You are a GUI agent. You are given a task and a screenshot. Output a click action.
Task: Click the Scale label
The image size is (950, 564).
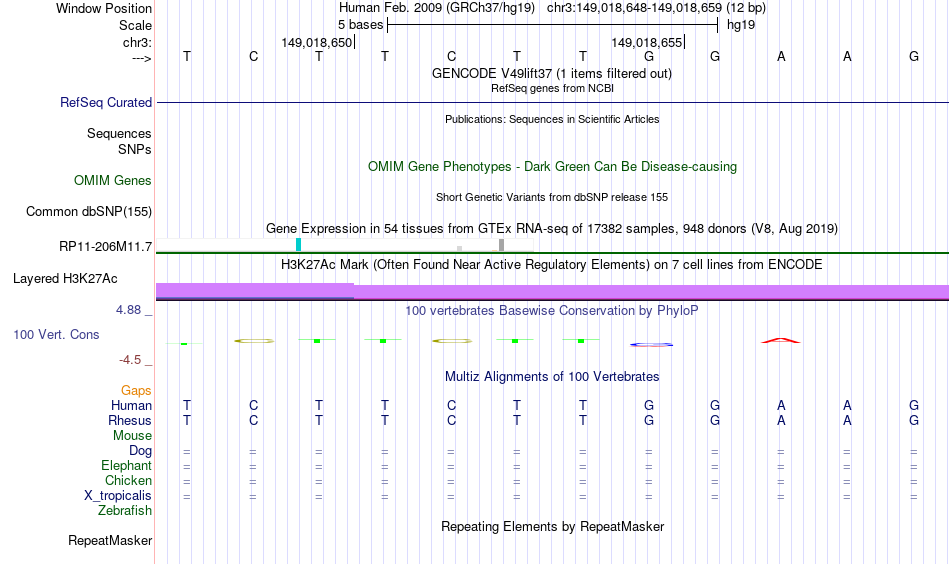135,25
